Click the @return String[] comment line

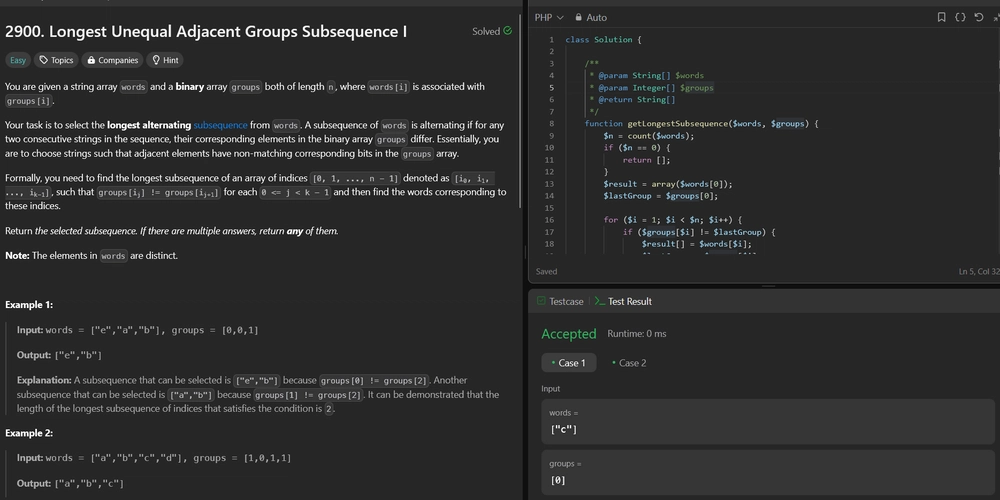tap(631, 99)
